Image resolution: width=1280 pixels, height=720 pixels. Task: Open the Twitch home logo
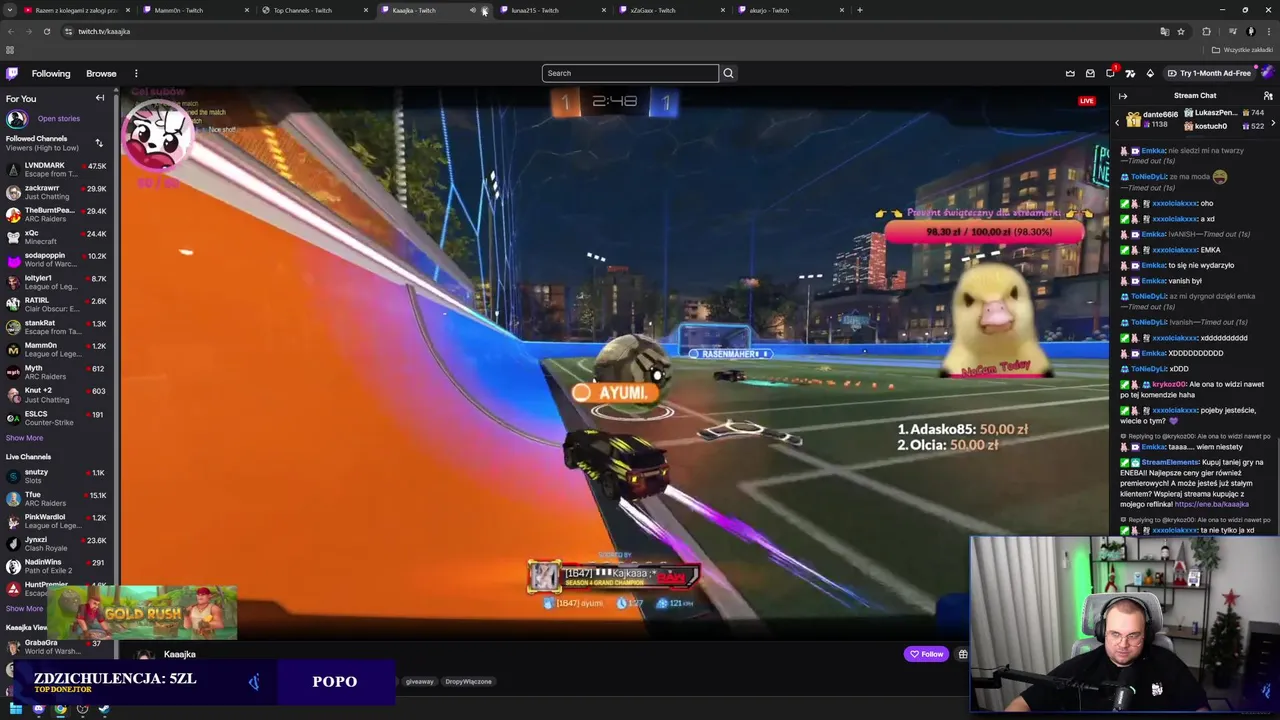coord(12,73)
